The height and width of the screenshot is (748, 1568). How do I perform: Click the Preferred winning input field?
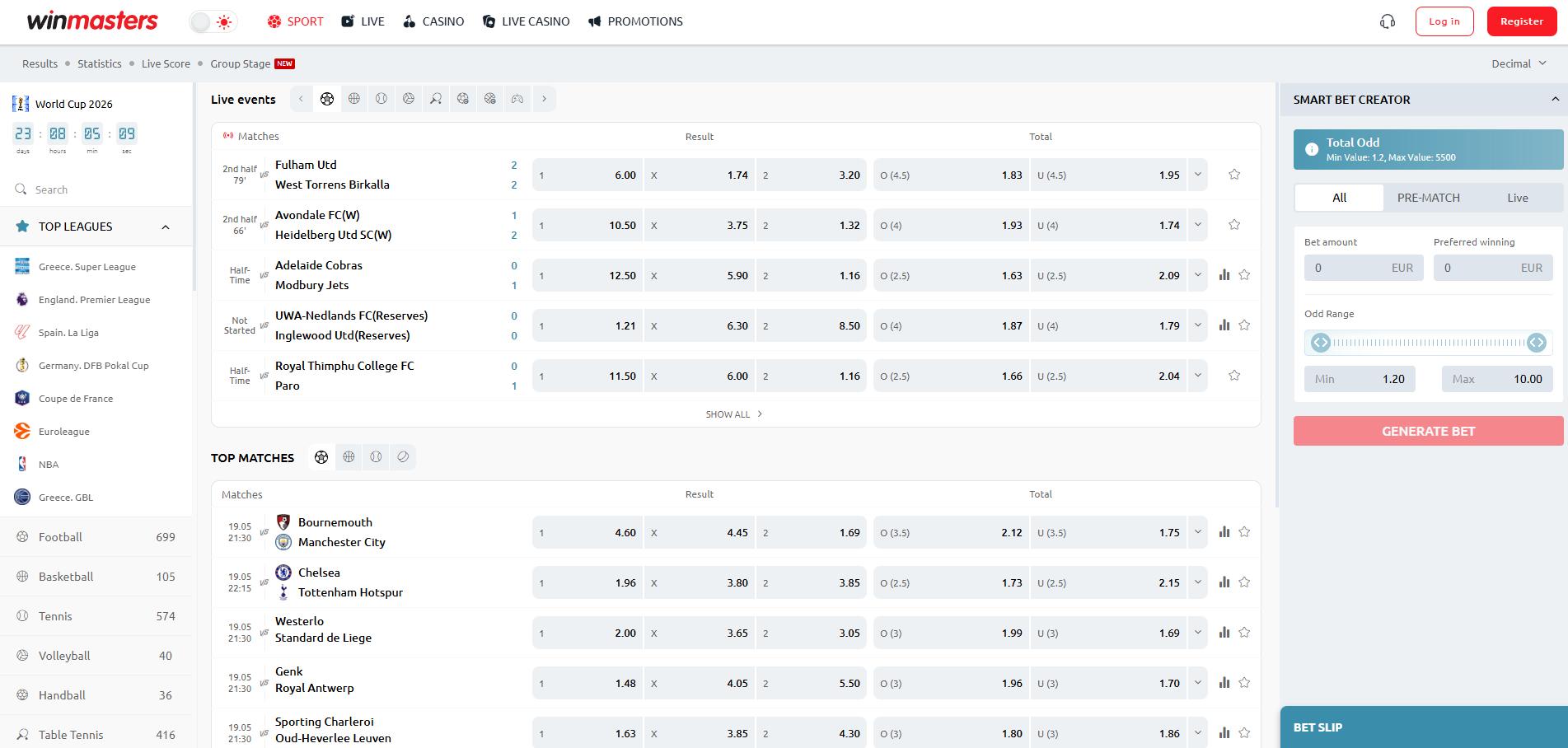(x=1493, y=268)
